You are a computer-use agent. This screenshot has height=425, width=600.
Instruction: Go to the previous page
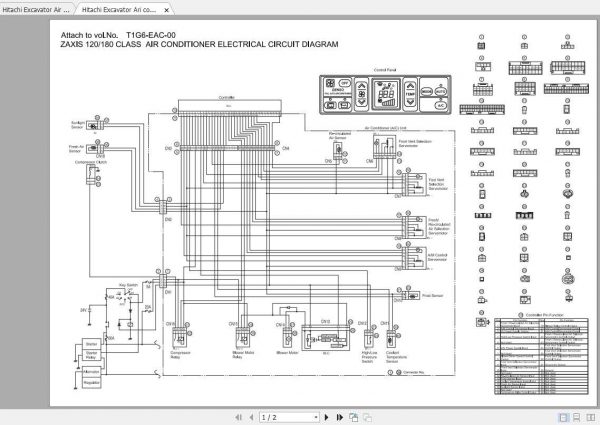pyautogui.click(x=251, y=417)
